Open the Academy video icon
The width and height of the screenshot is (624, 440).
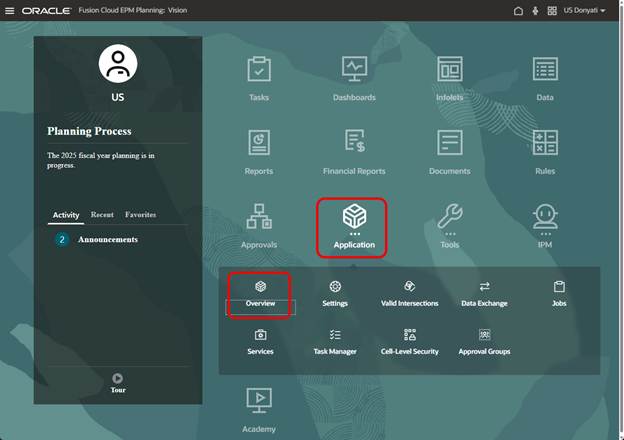[259, 401]
